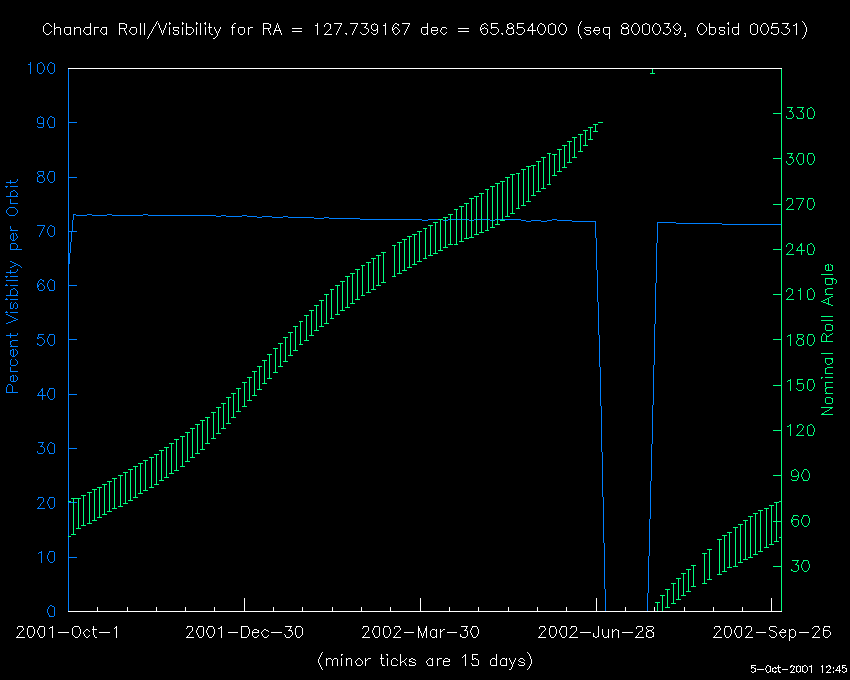Click the 'Nominal Roll Angle' axis label
Image resolution: width=850 pixels, height=680 pixels.
pos(828,340)
